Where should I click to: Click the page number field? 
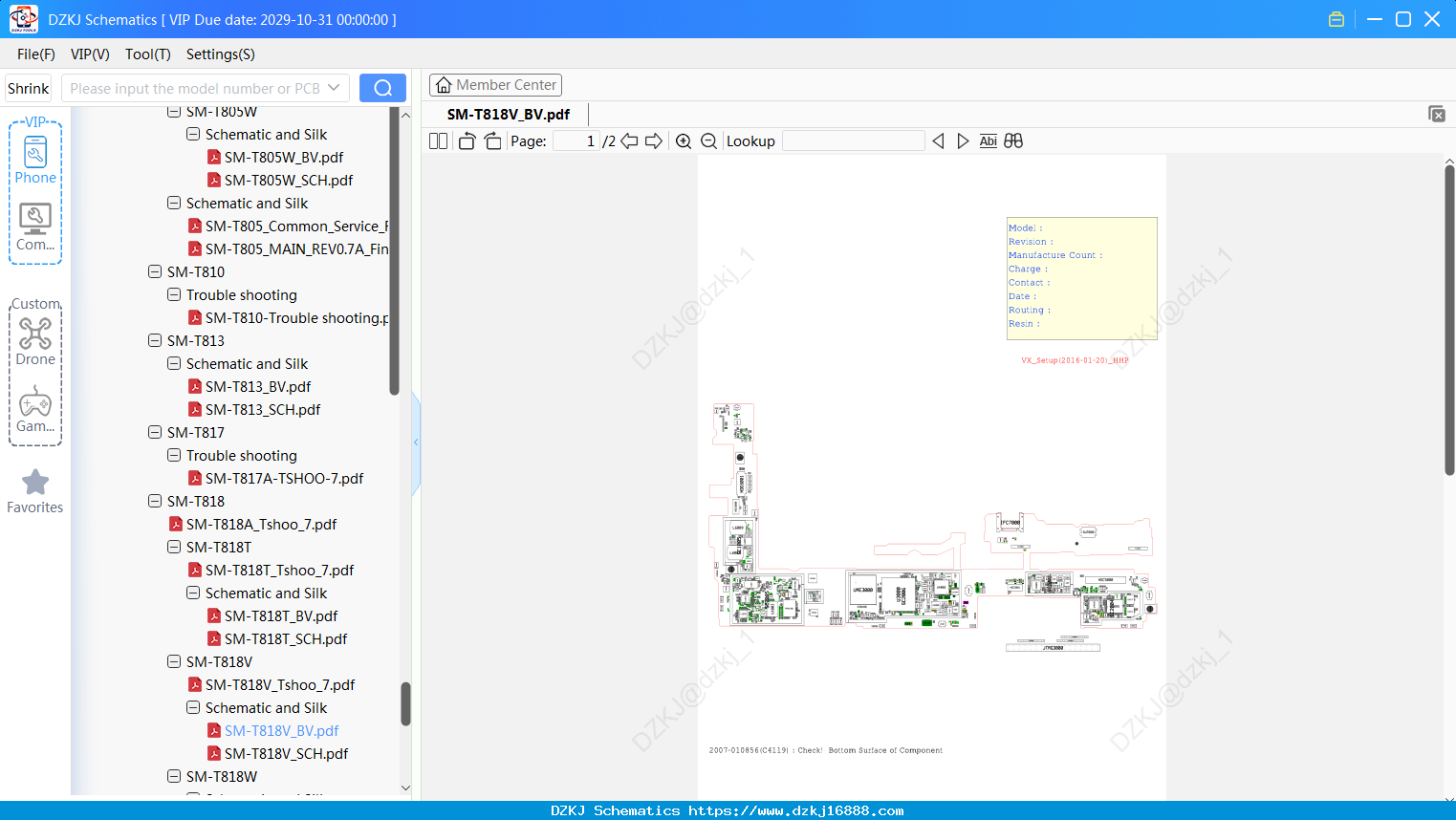(x=576, y=141)
